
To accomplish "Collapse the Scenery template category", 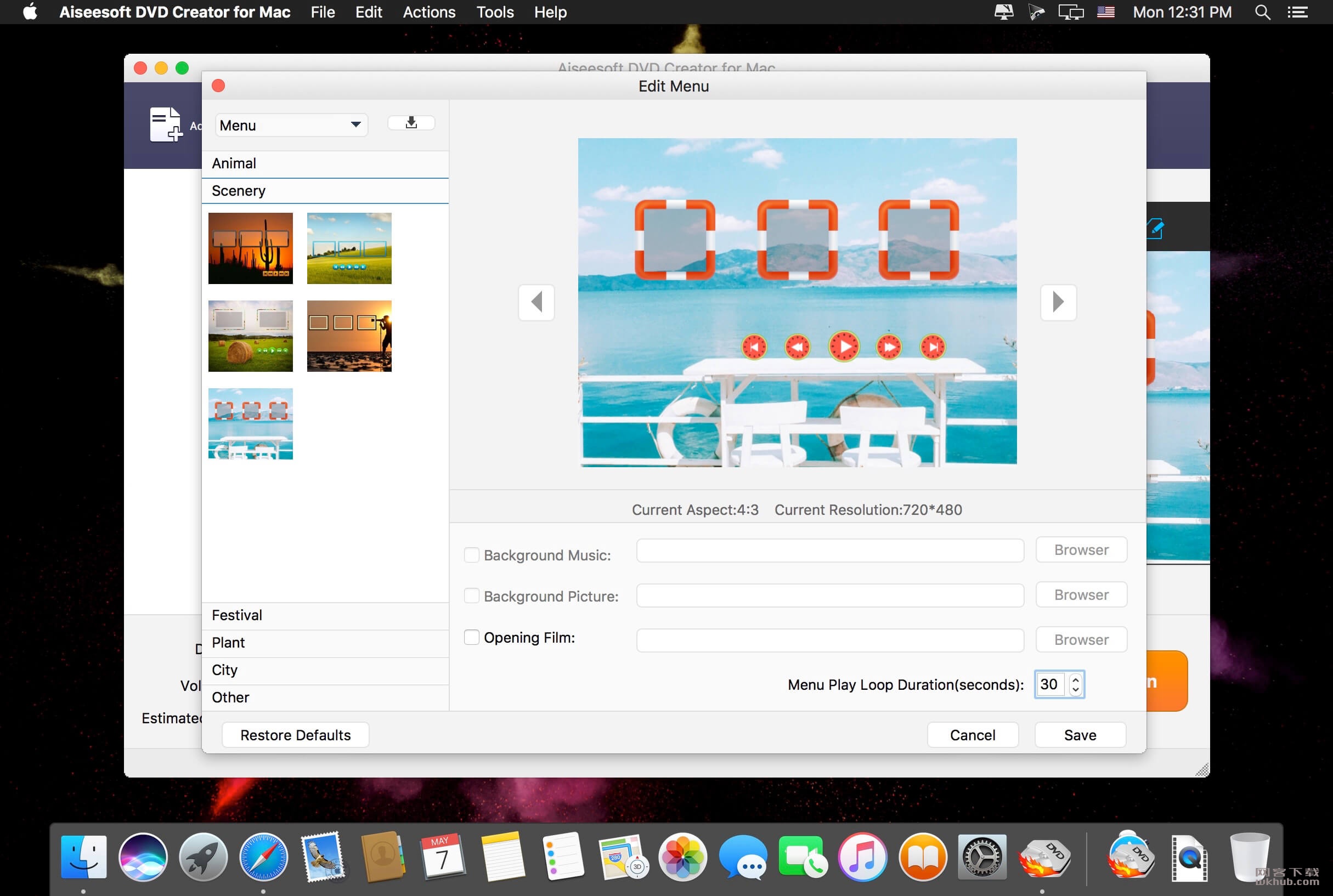I will (x=325, y=191).
